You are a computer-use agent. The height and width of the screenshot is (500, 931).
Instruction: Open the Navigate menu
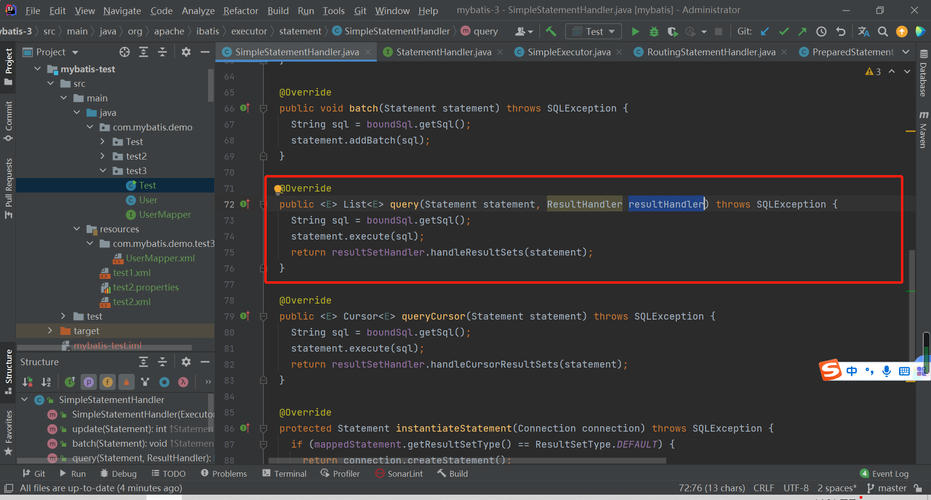(122, 11)
